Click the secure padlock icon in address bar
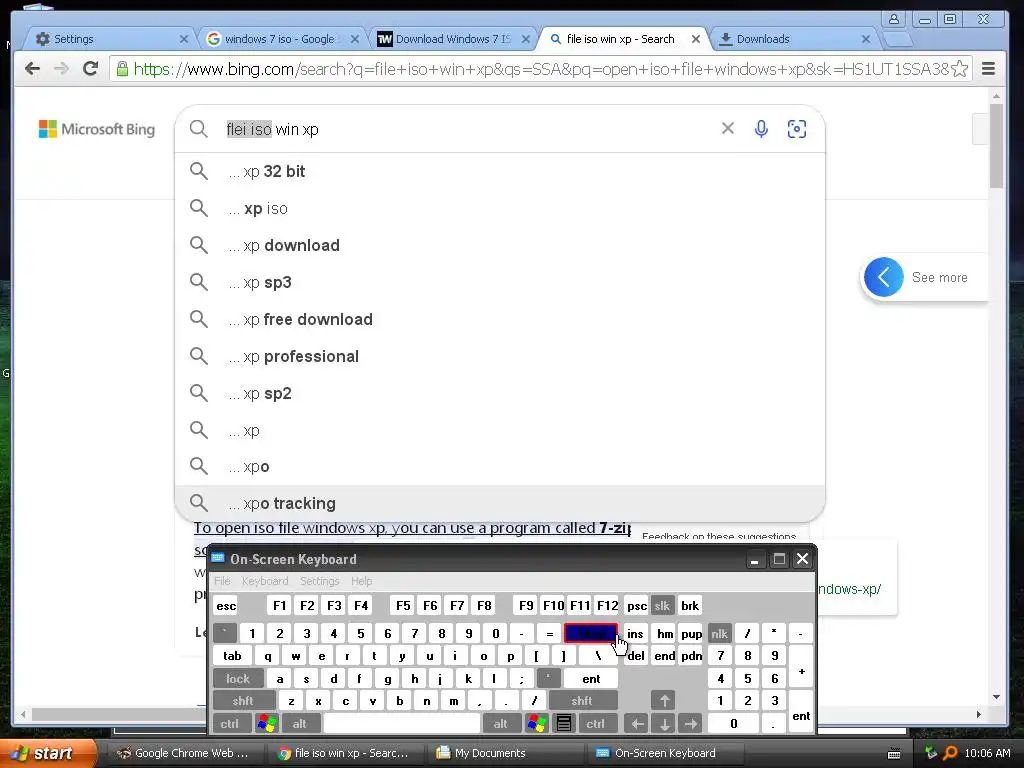The image size is (1024, 768). tap(122, 69)
